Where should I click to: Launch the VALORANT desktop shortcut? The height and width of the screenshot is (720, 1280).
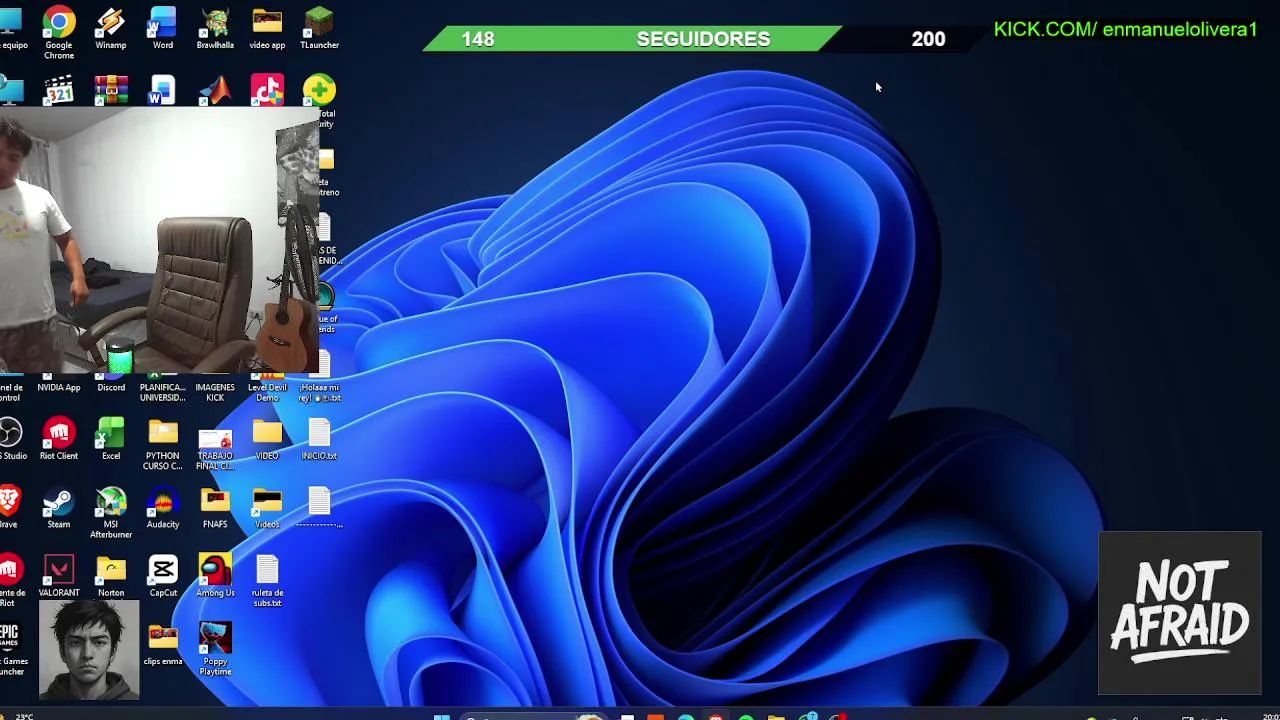click(59, 573)
